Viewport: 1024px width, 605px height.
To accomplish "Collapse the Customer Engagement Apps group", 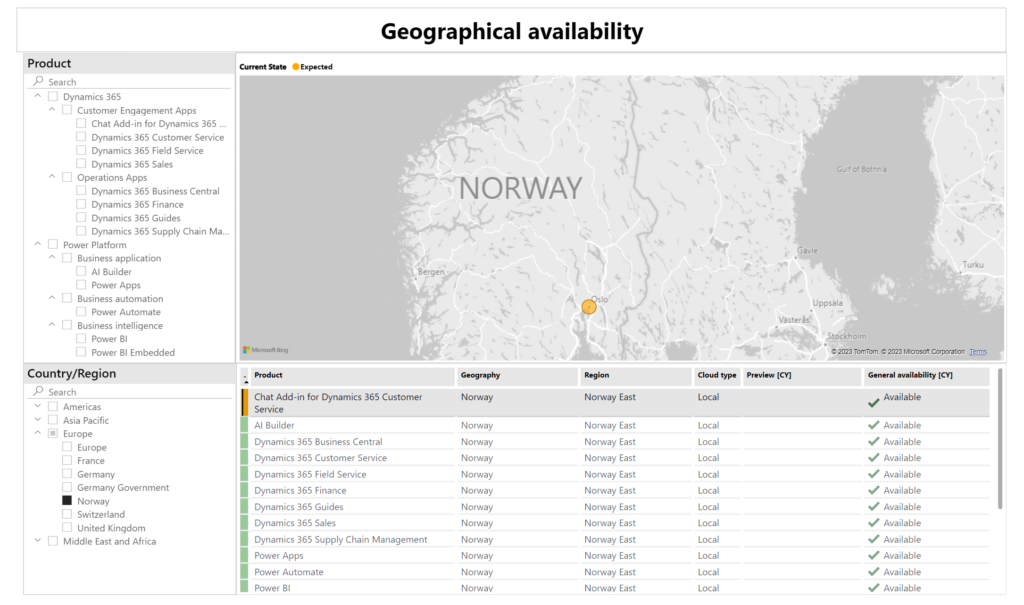I will point(52,110).
